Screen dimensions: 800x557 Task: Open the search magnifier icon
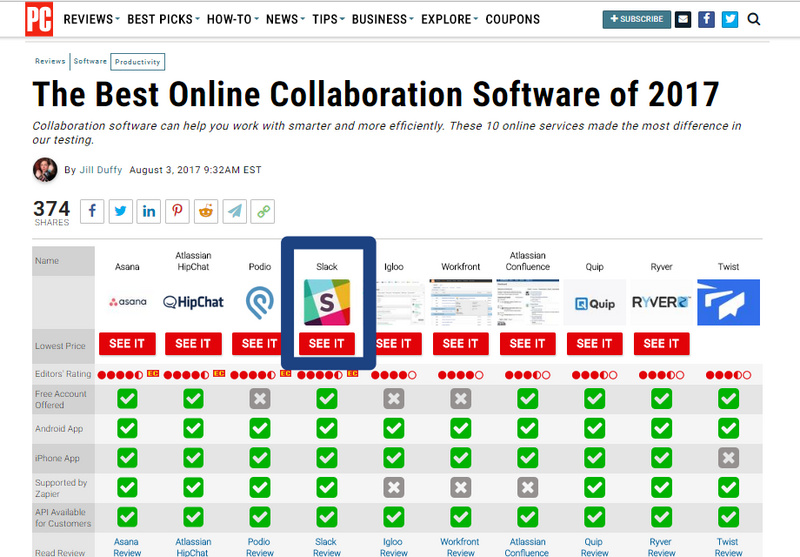pos(754,19)
